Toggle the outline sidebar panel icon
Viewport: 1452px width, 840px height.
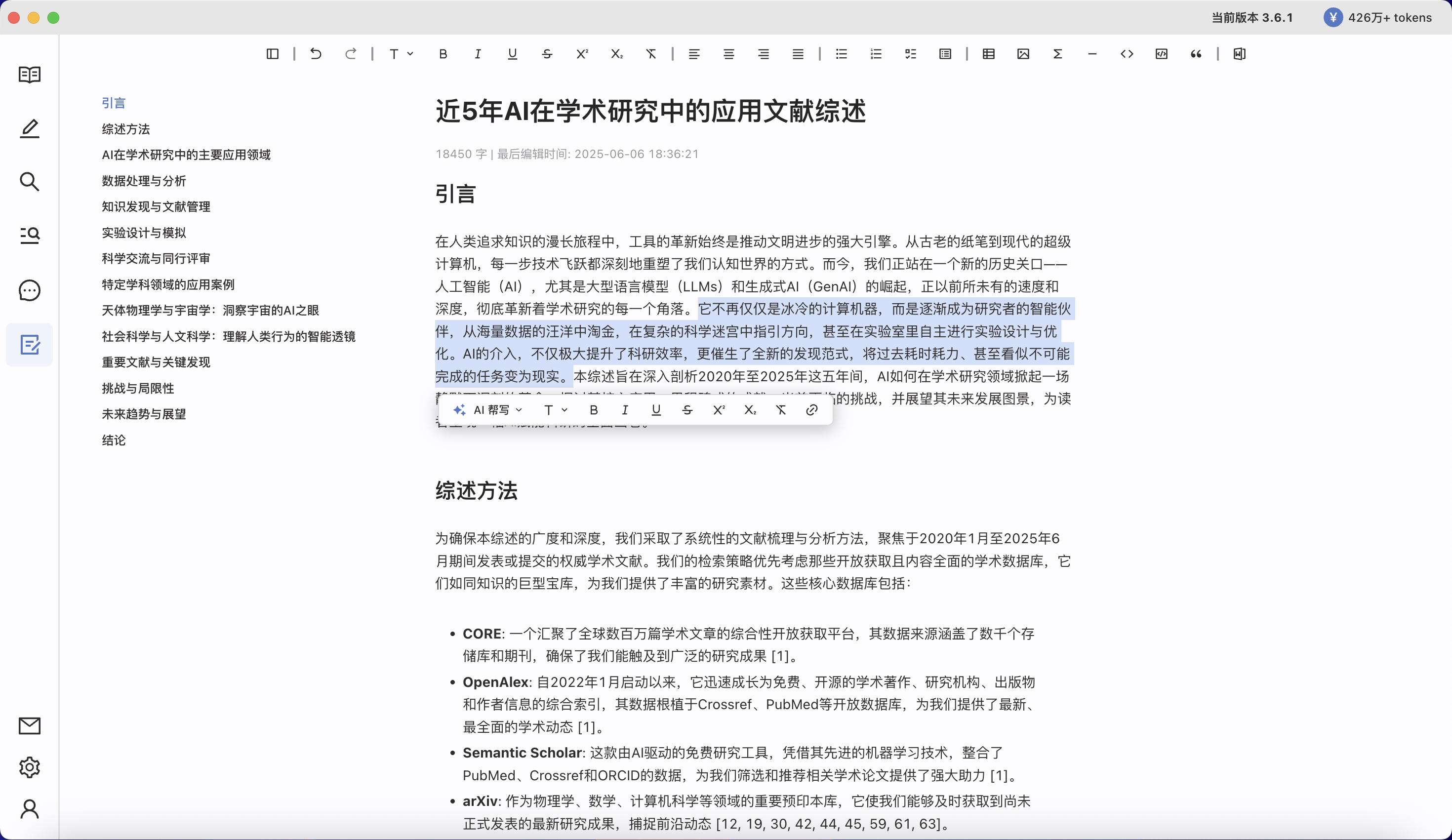pos(273,53)
